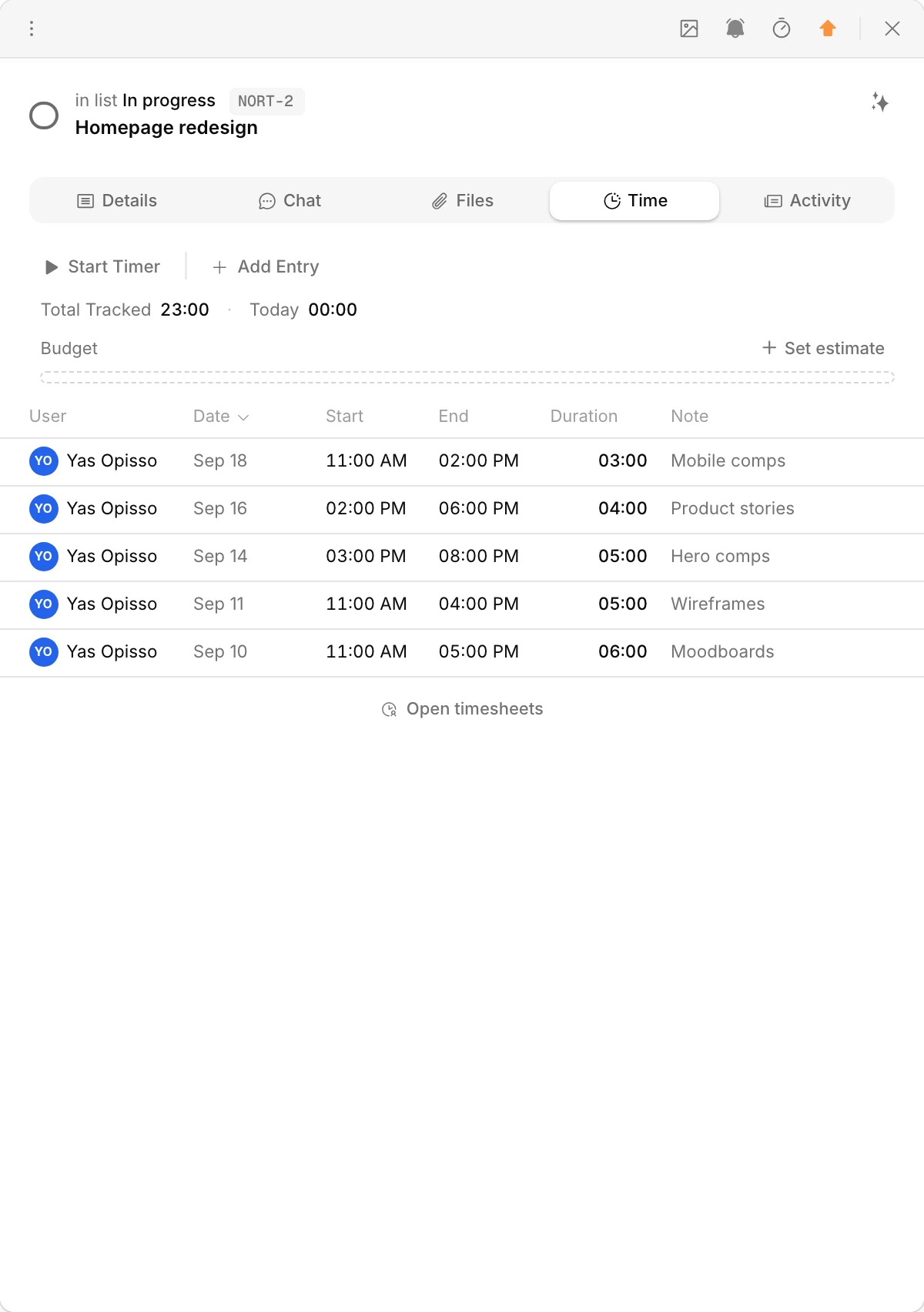Screen dimensions: 924x1312
Task: Click the 03:00 duration value
Action: (x=622, y=460)
